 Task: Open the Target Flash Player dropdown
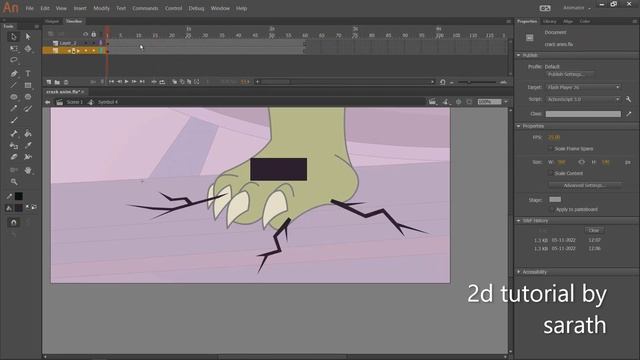[583, 87]
